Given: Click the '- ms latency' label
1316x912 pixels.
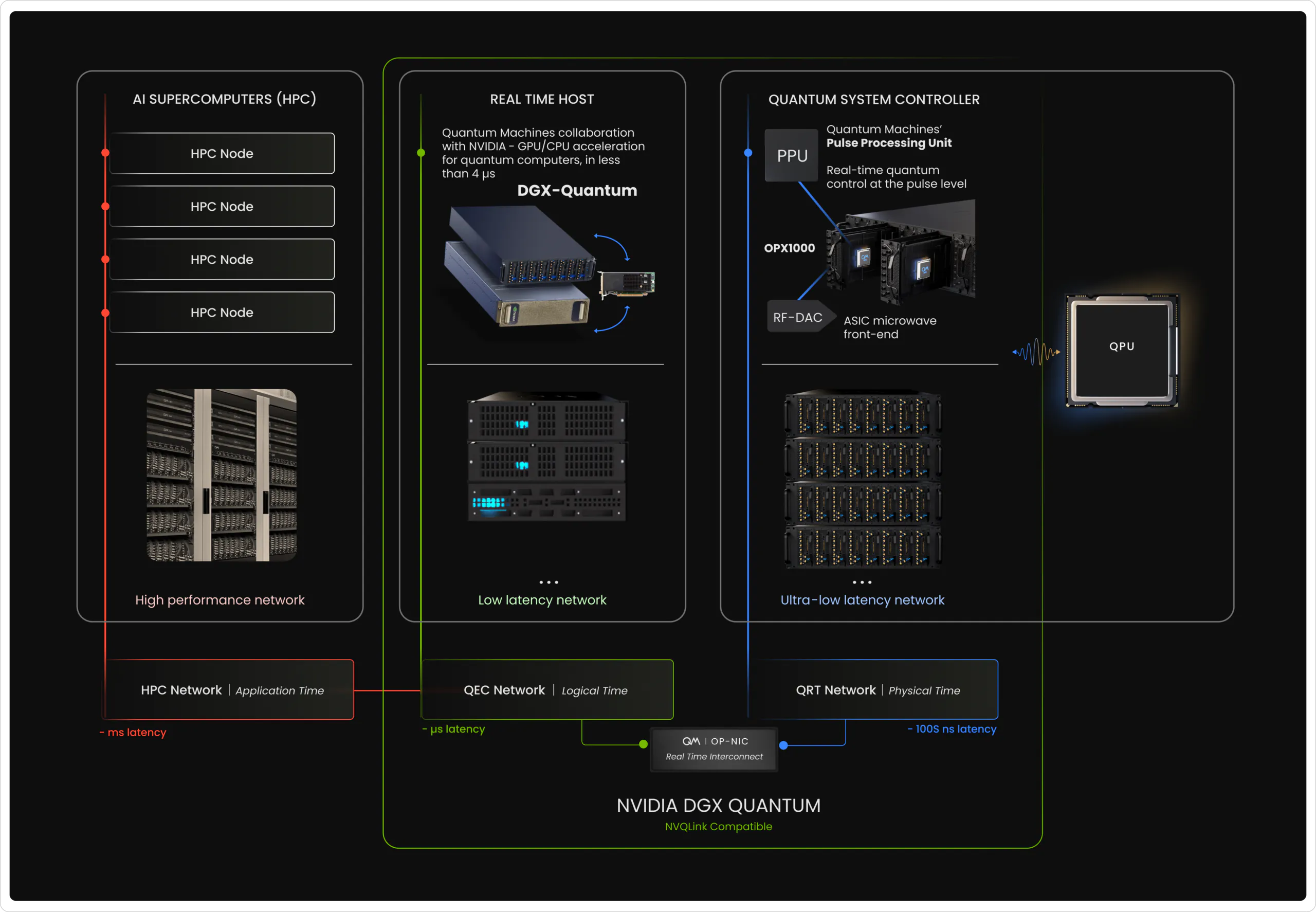Looking at the screenshot, I should [133, 732].
